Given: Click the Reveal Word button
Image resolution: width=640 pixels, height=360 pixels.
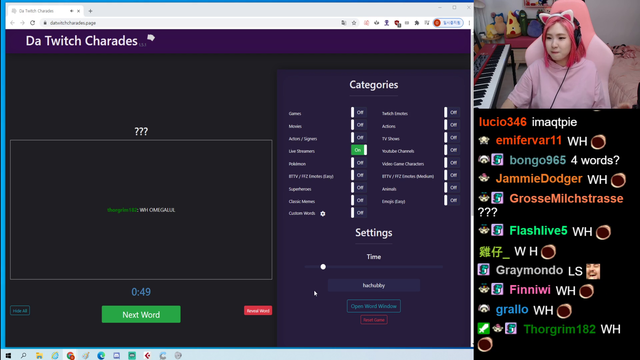Looking at the screenshot, I should coord(258,311).
